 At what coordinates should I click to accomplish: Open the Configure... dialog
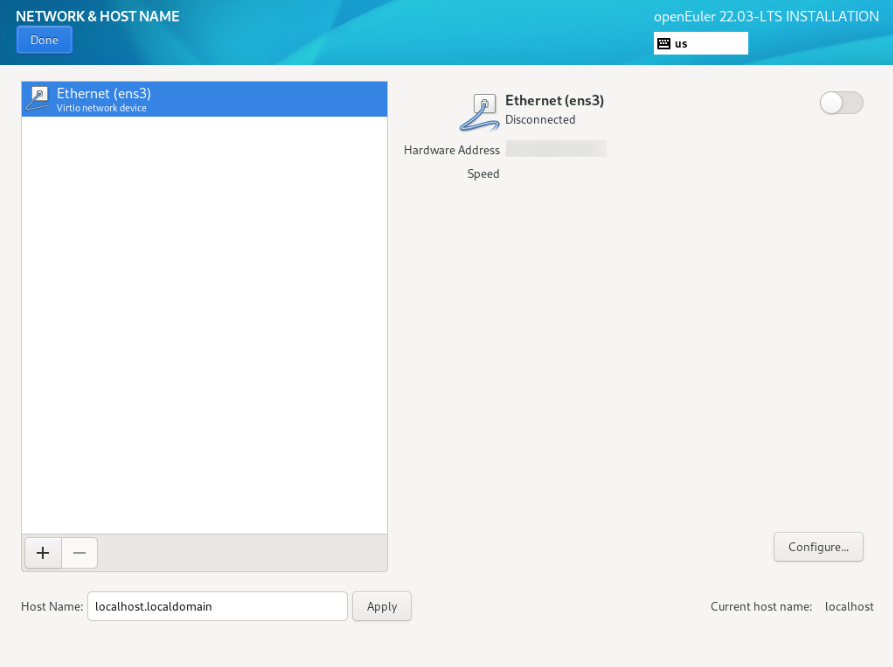click(818, 547)
